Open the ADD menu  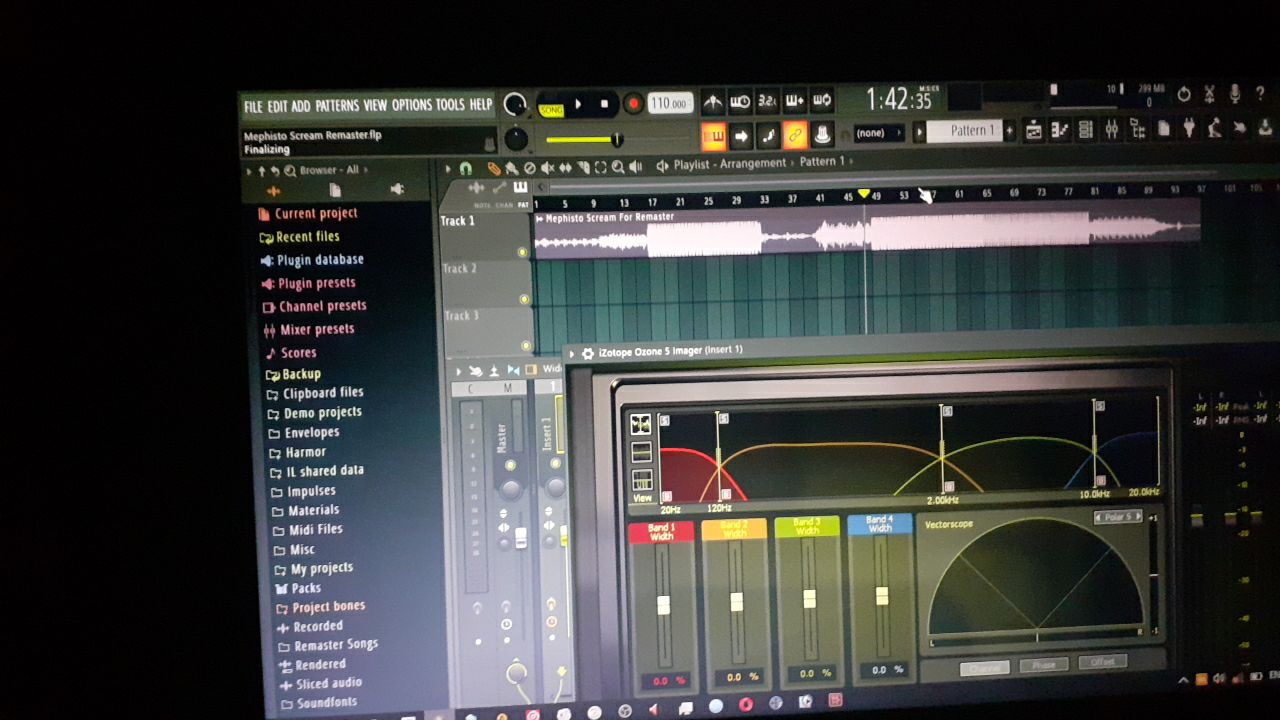301,106
